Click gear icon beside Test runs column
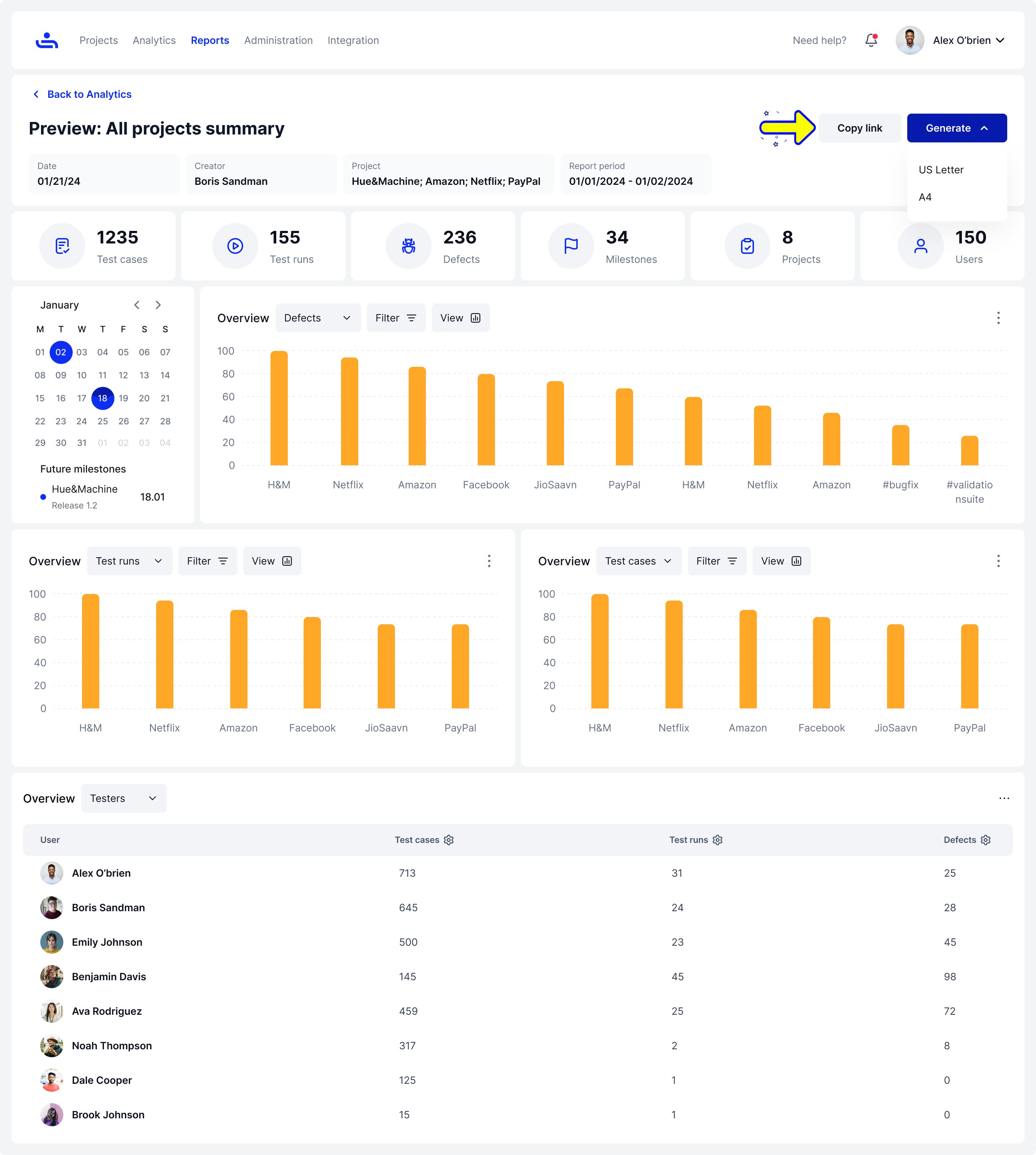 click(717, 840)
